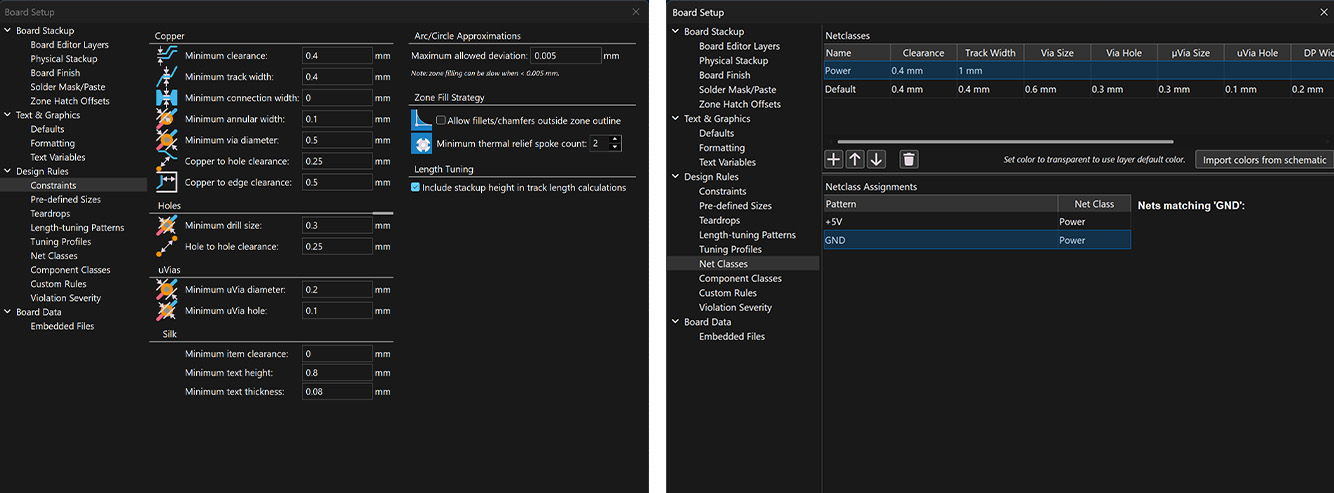
Task: Select Net Classes in right window tree
Action: [x=723, y=264]
